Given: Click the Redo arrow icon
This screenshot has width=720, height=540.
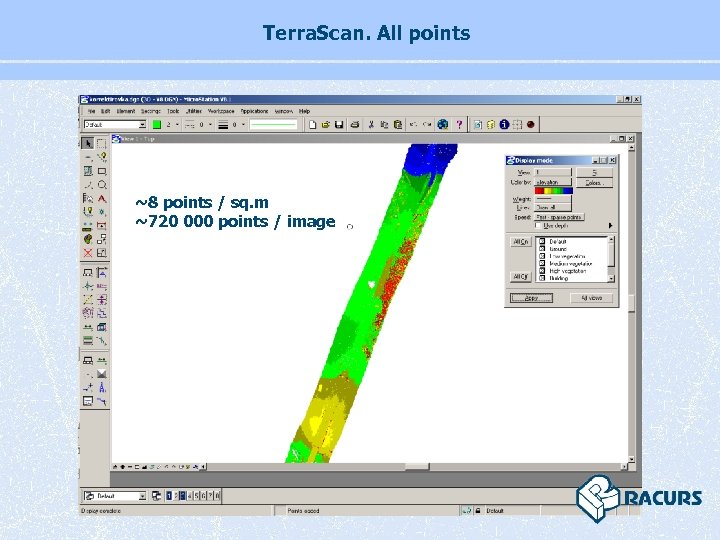Looking at the screenshot, I should pyautogui.click(x=427, y=124).
